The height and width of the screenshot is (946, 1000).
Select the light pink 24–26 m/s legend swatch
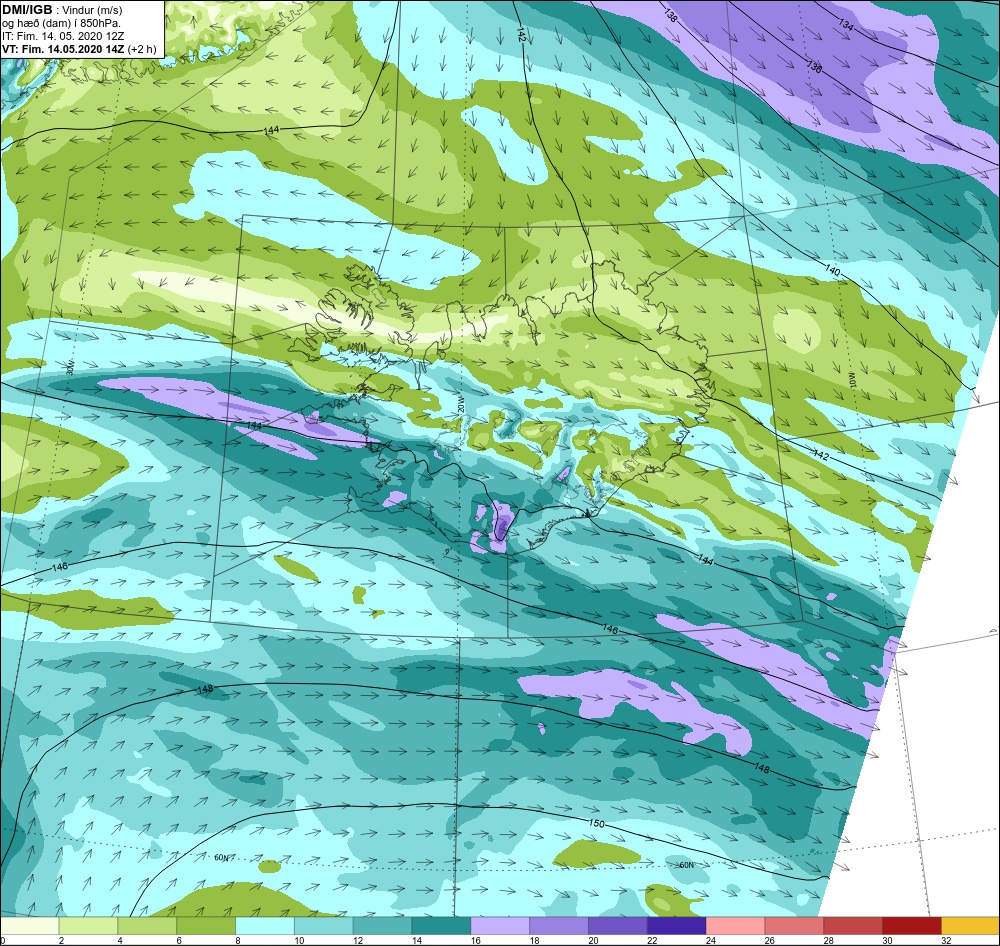(735, 925)
